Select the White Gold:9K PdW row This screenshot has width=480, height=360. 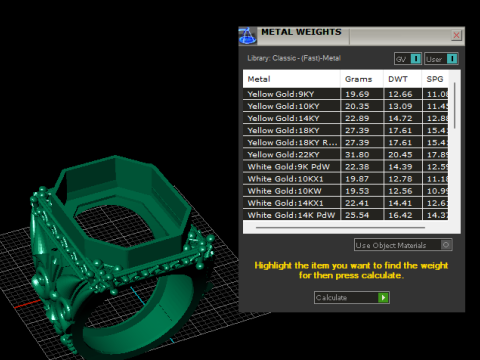[345, 167]
